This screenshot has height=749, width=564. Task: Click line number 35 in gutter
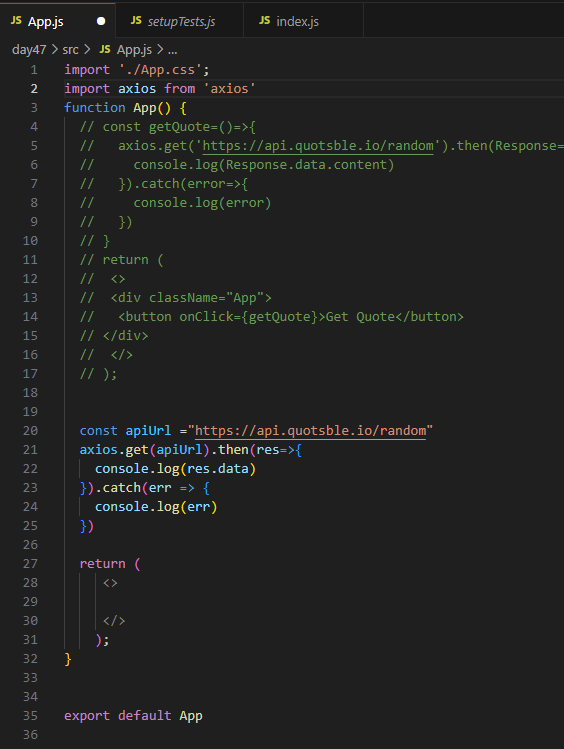(x=30, y=716)
